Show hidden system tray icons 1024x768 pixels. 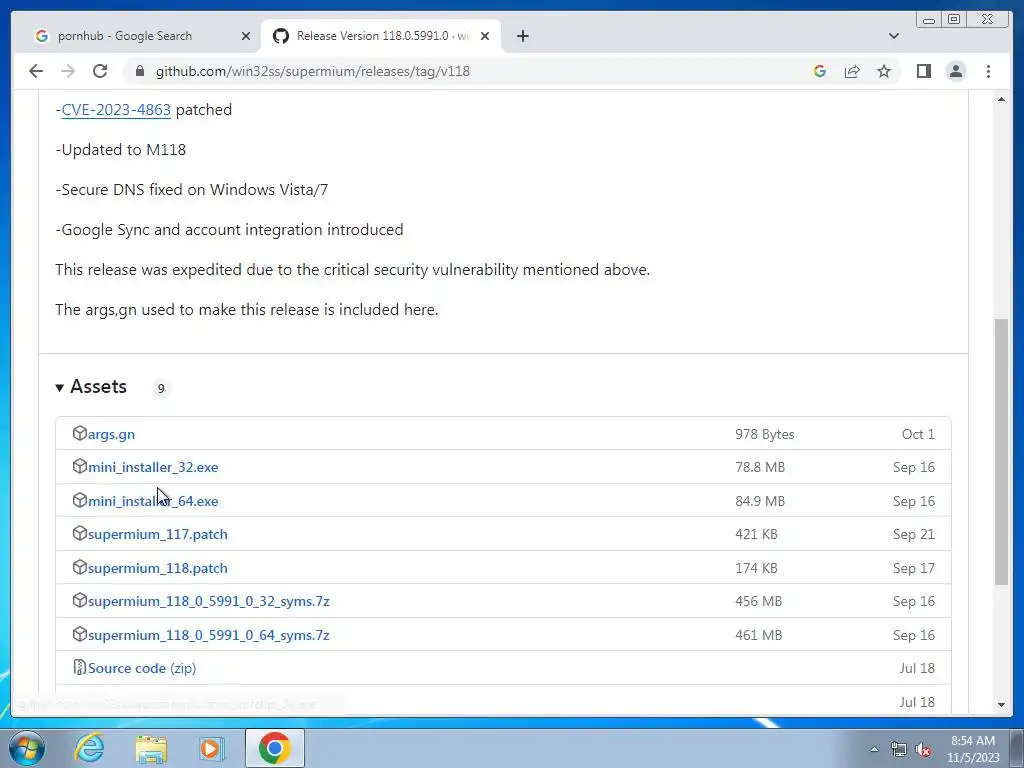coord(874,749)
